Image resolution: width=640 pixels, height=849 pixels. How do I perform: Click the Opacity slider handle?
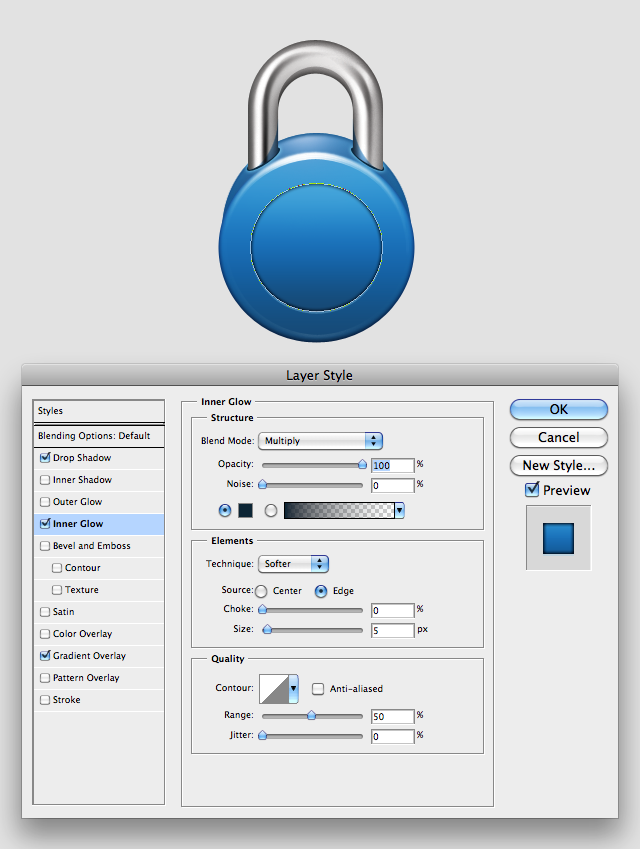click(x=362, y=465)
